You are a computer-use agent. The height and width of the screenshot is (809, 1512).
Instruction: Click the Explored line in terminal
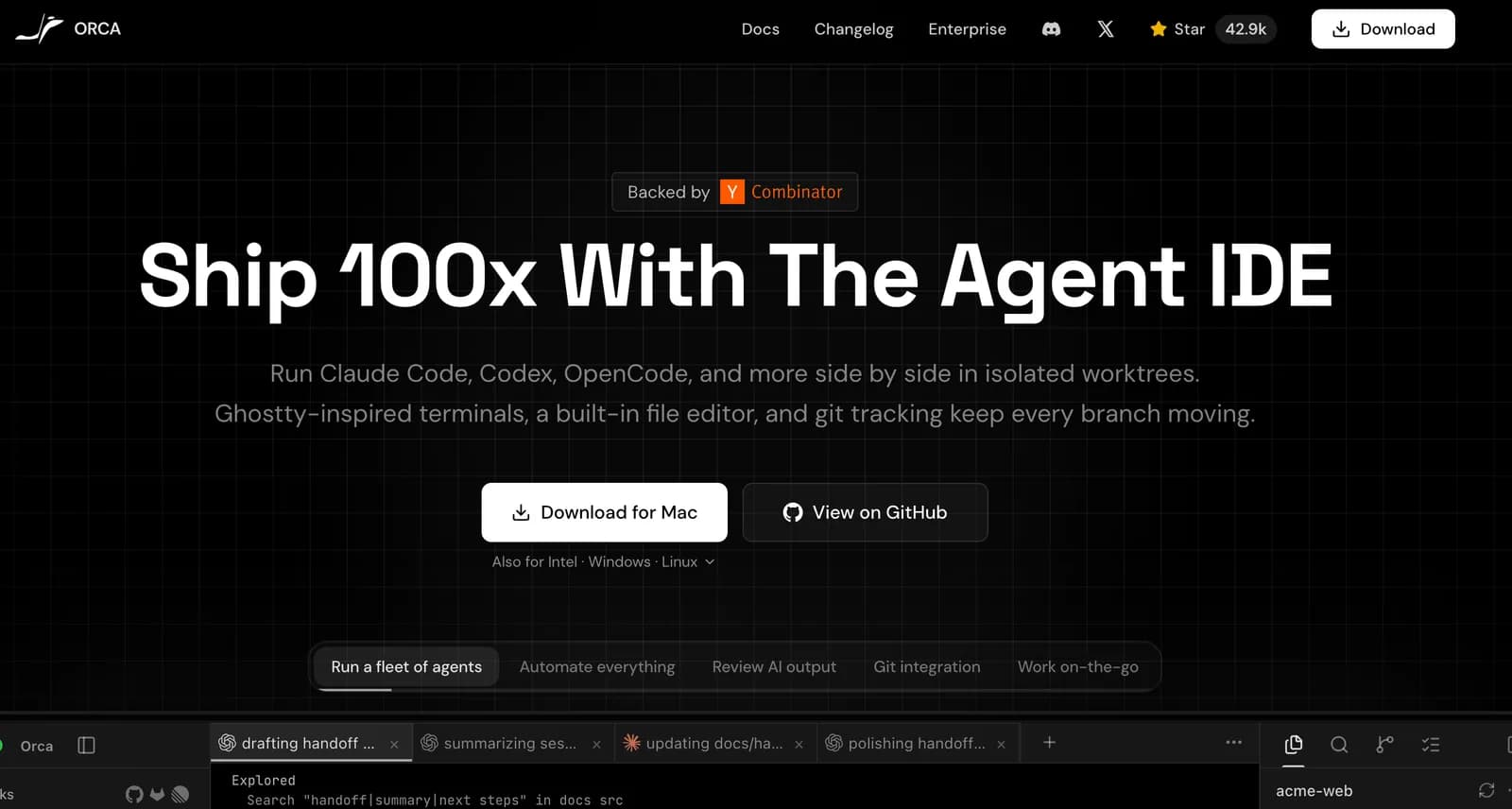click(264, 781)
